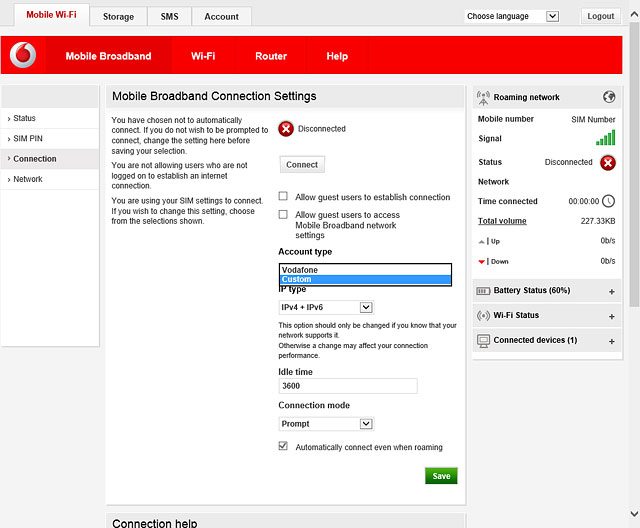Viewport: 640px width, 528px height.
Task: Open the Total volume link
Action: coord(502,221)
